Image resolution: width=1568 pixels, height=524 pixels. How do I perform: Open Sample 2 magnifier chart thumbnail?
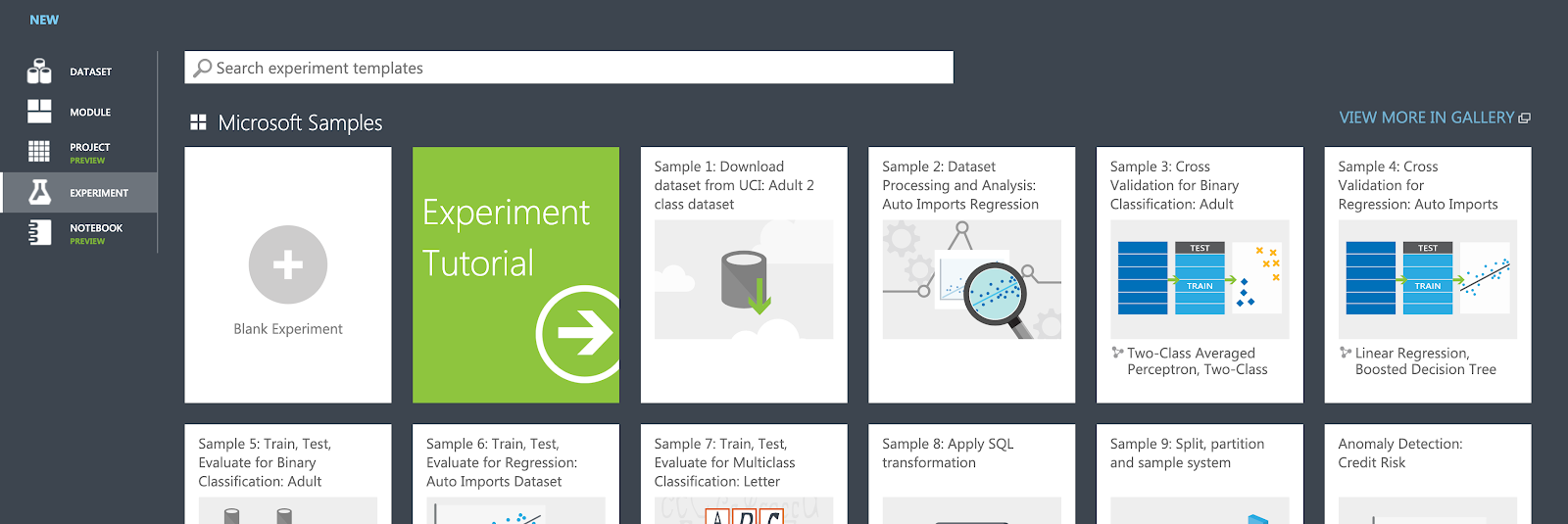coord(972,280)
